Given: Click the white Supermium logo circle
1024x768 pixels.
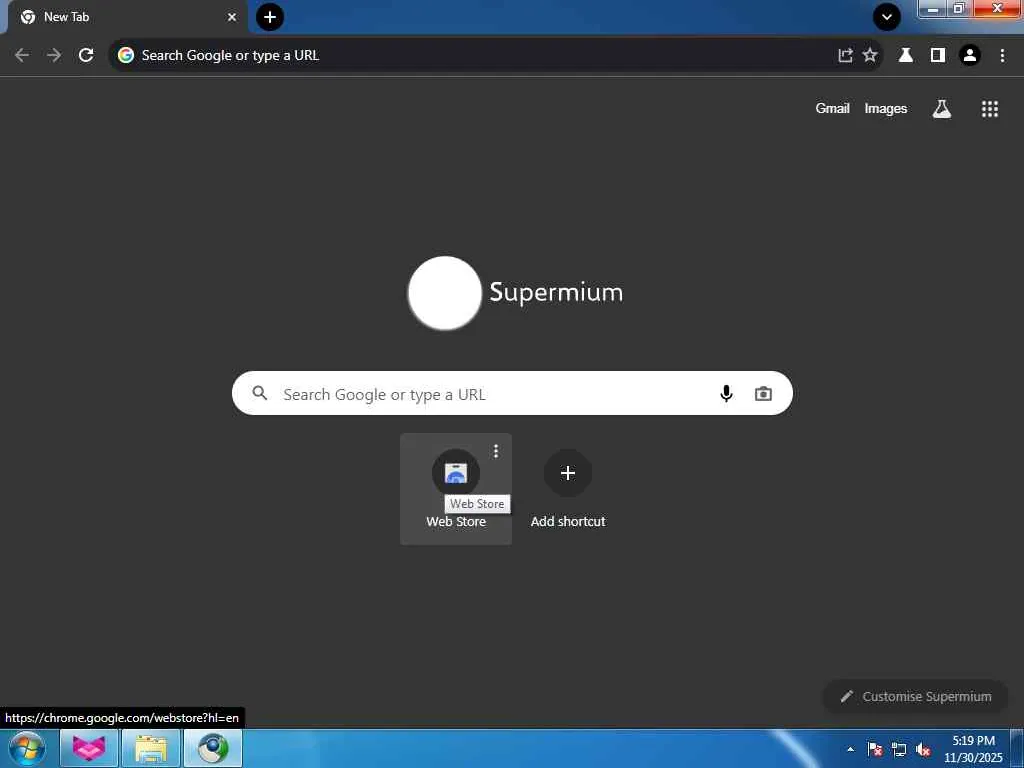Looking at the screenshot, I should point(445,293).
